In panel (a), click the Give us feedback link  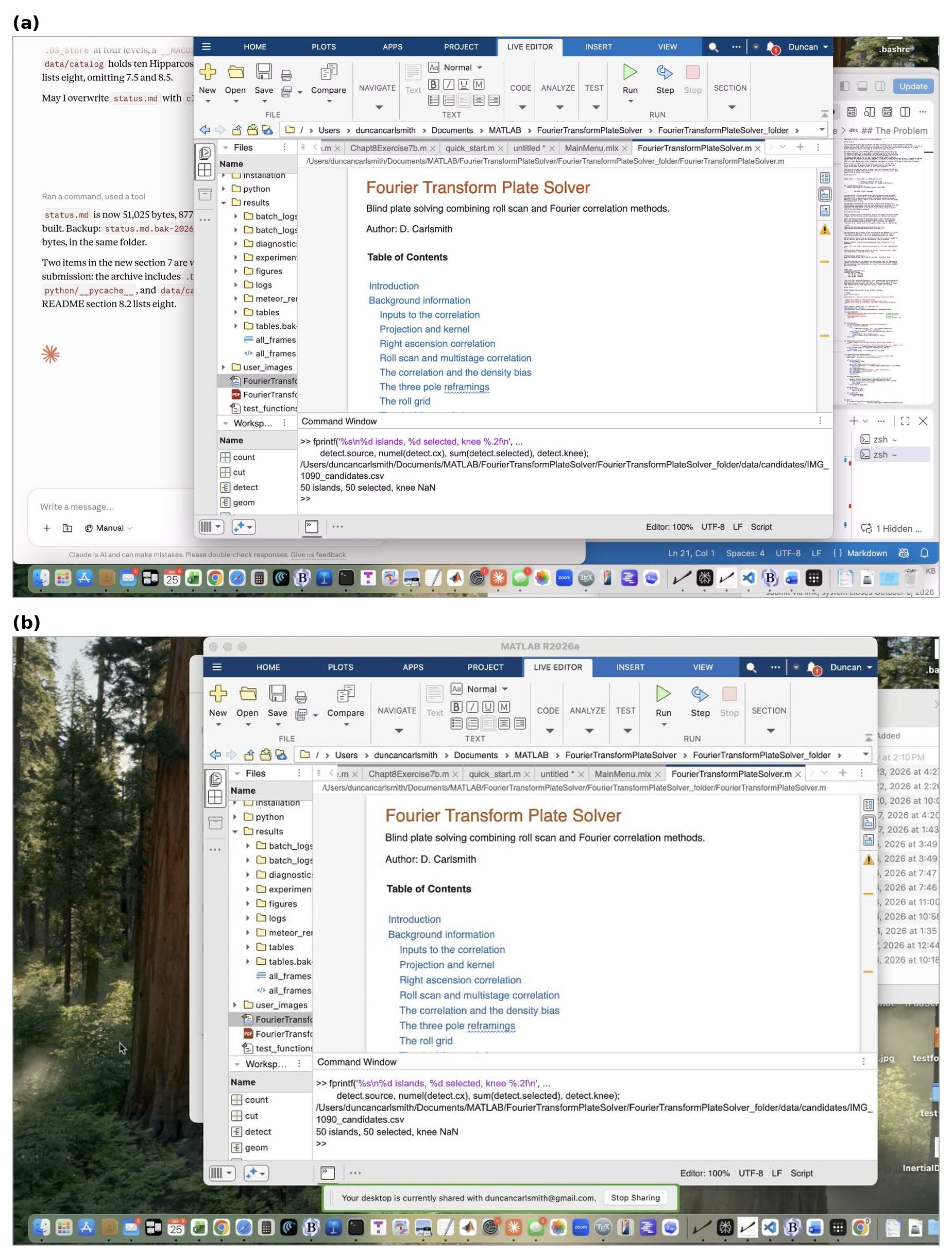point(318,555)
